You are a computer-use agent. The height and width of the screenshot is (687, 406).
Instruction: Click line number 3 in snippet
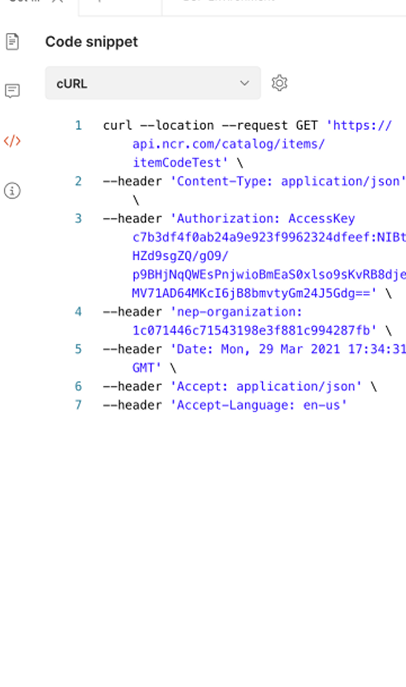[x=78, y=218]
